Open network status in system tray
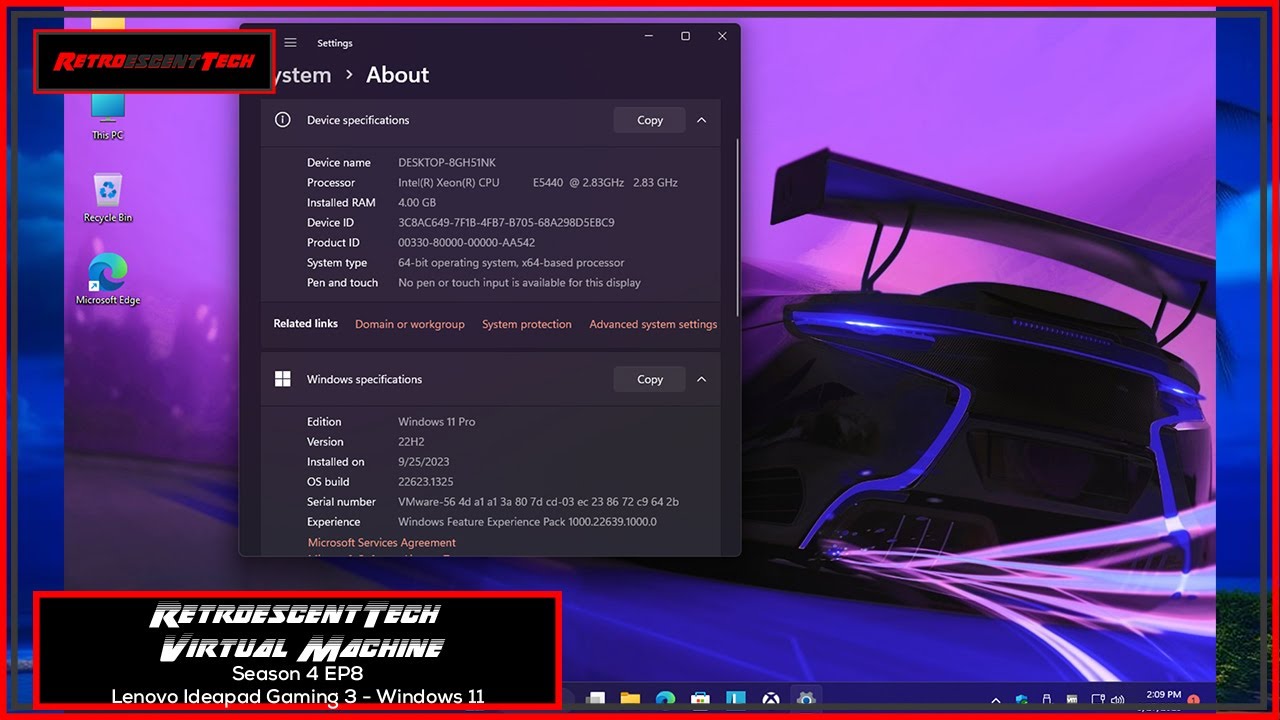Image resolution: width=1280 pixels, height=720 pixels. (1098, 700)
